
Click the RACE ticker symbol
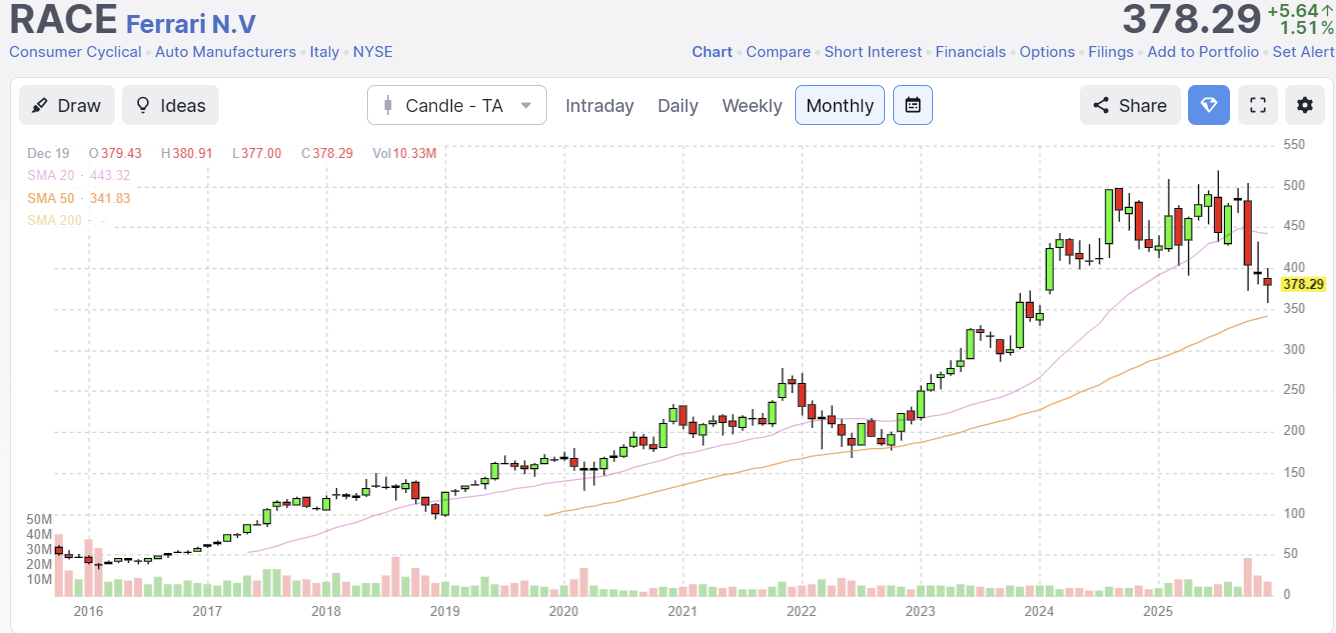click(63, 20)
